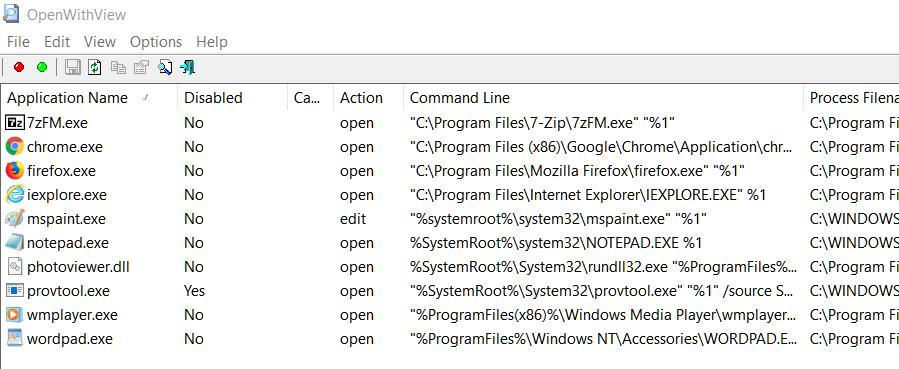Image resolution: width=899 pixels, height=369 pixels.
Task: Open the File menu
Action: [18, 42]
